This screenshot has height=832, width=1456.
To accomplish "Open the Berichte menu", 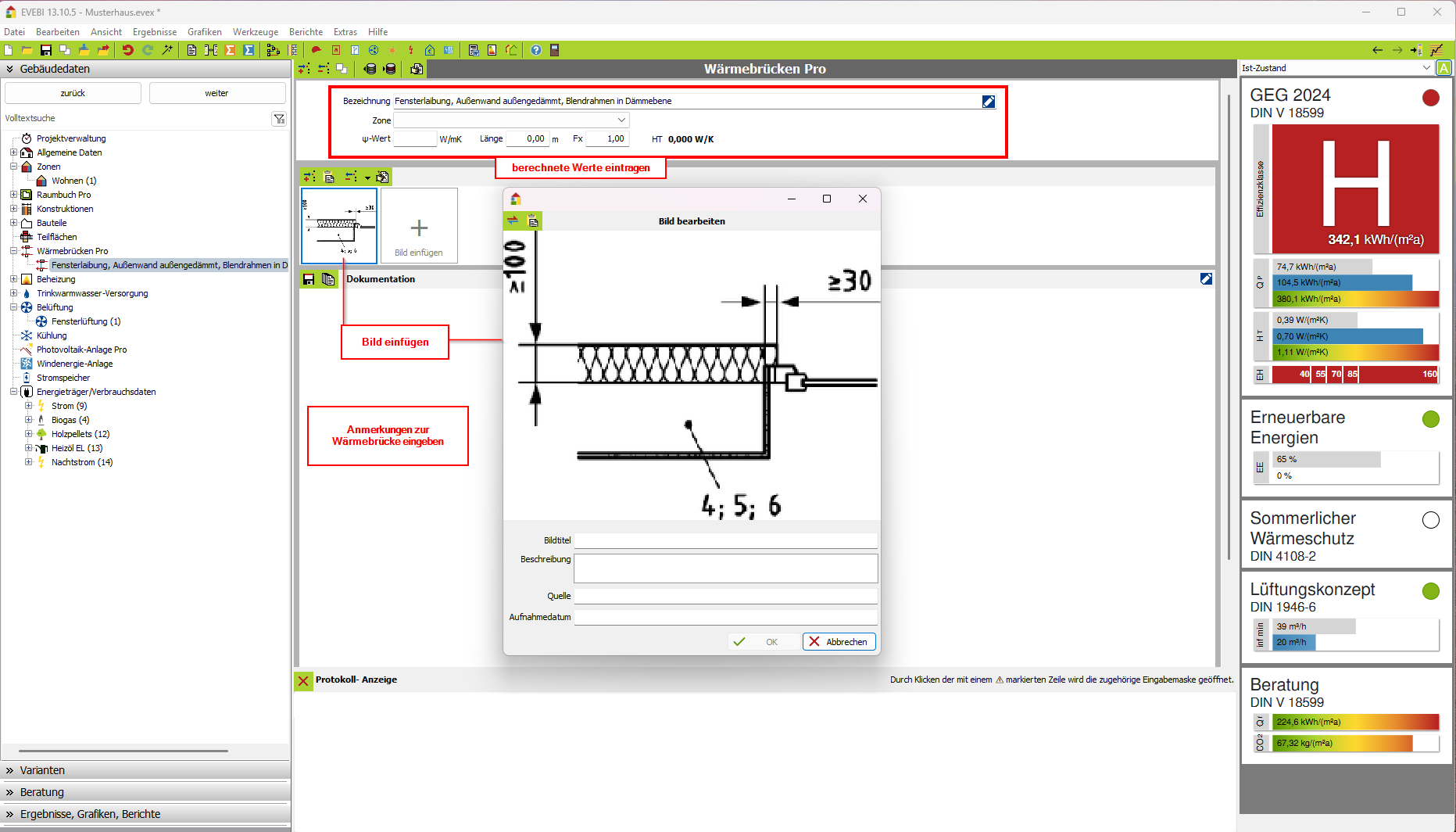I will tap(306, 32).
